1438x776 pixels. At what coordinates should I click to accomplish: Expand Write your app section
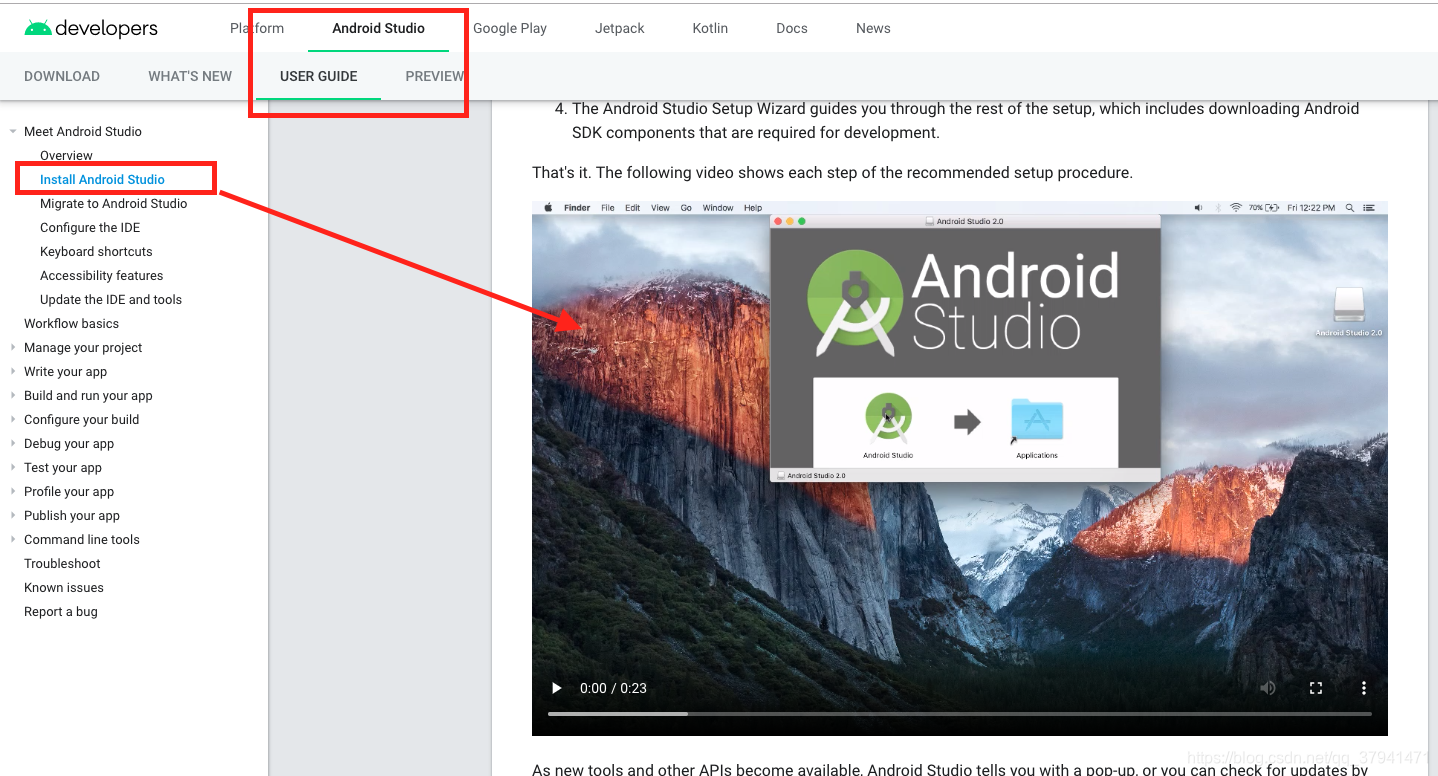click(x=13, y=372)
